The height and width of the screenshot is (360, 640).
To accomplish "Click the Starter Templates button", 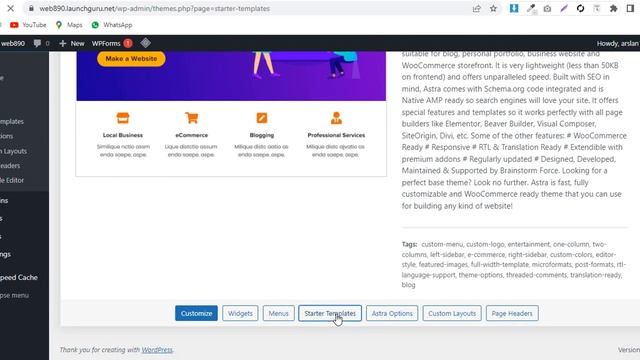I will coord(330,313).
